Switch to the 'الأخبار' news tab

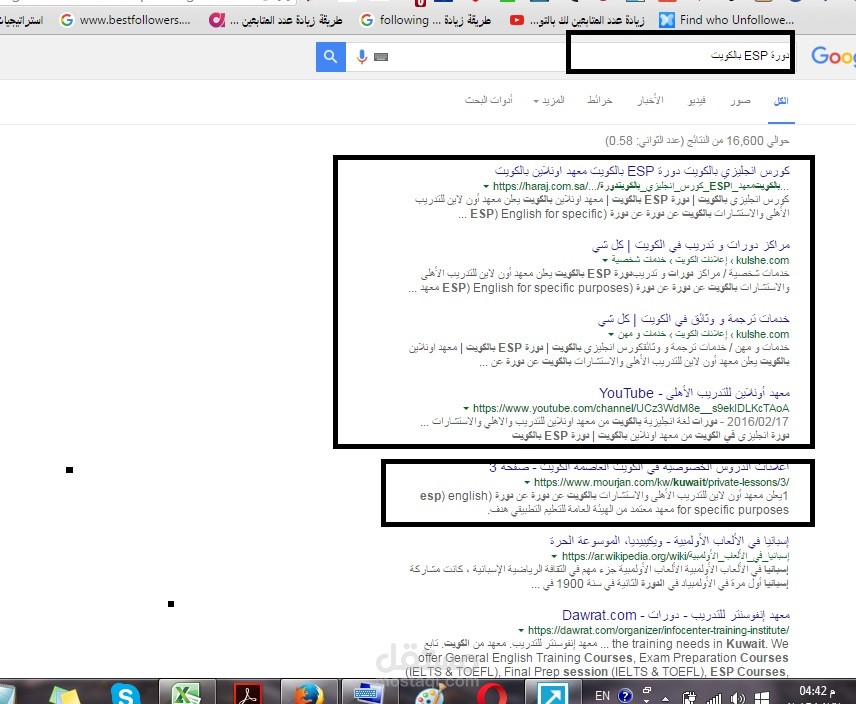650,100
